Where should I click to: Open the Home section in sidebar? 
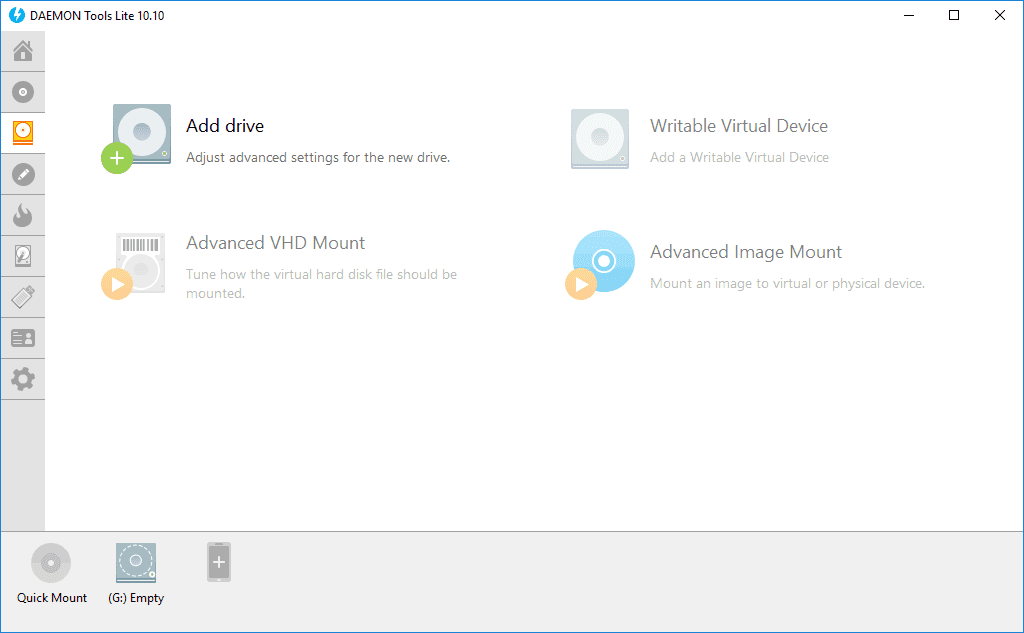pos(23,51)
